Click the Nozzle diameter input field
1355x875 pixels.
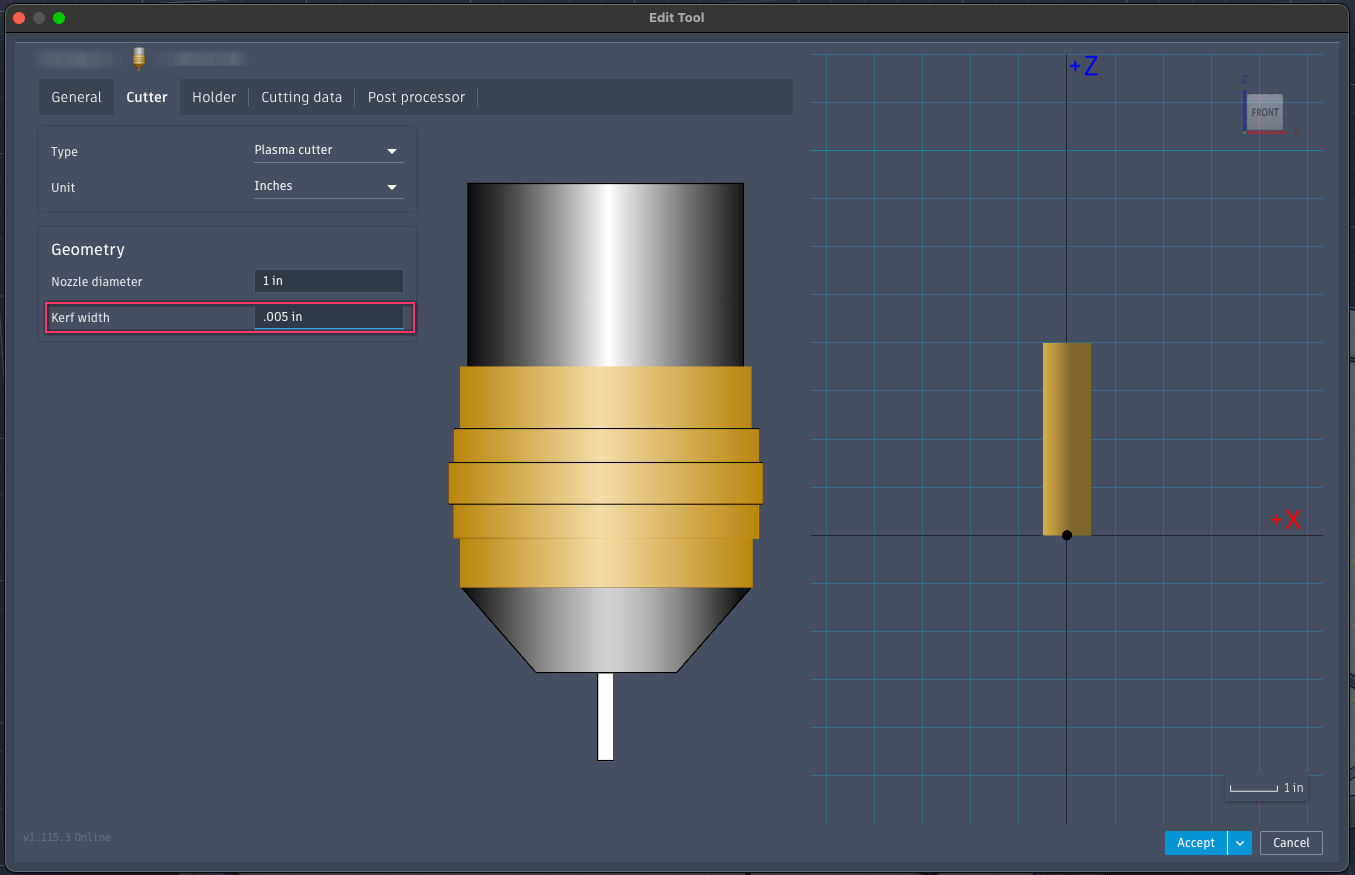pos(328,281)
